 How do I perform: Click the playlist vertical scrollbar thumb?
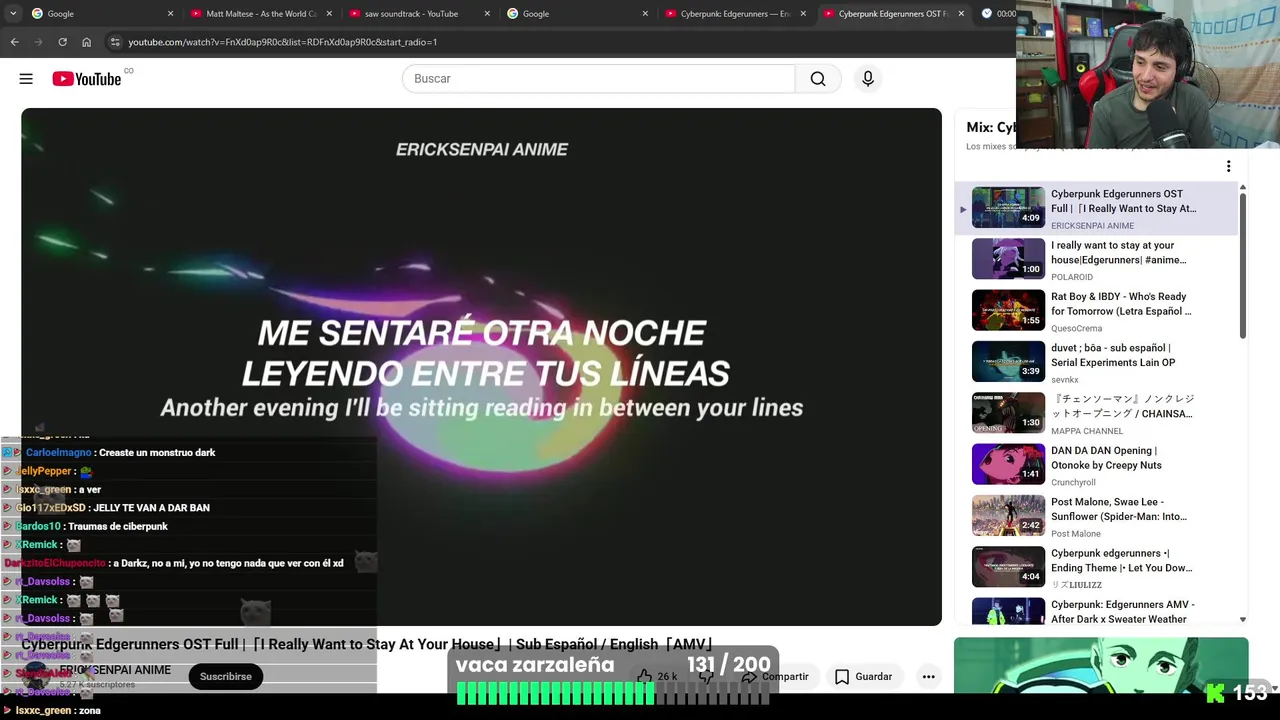(1243, 265)
